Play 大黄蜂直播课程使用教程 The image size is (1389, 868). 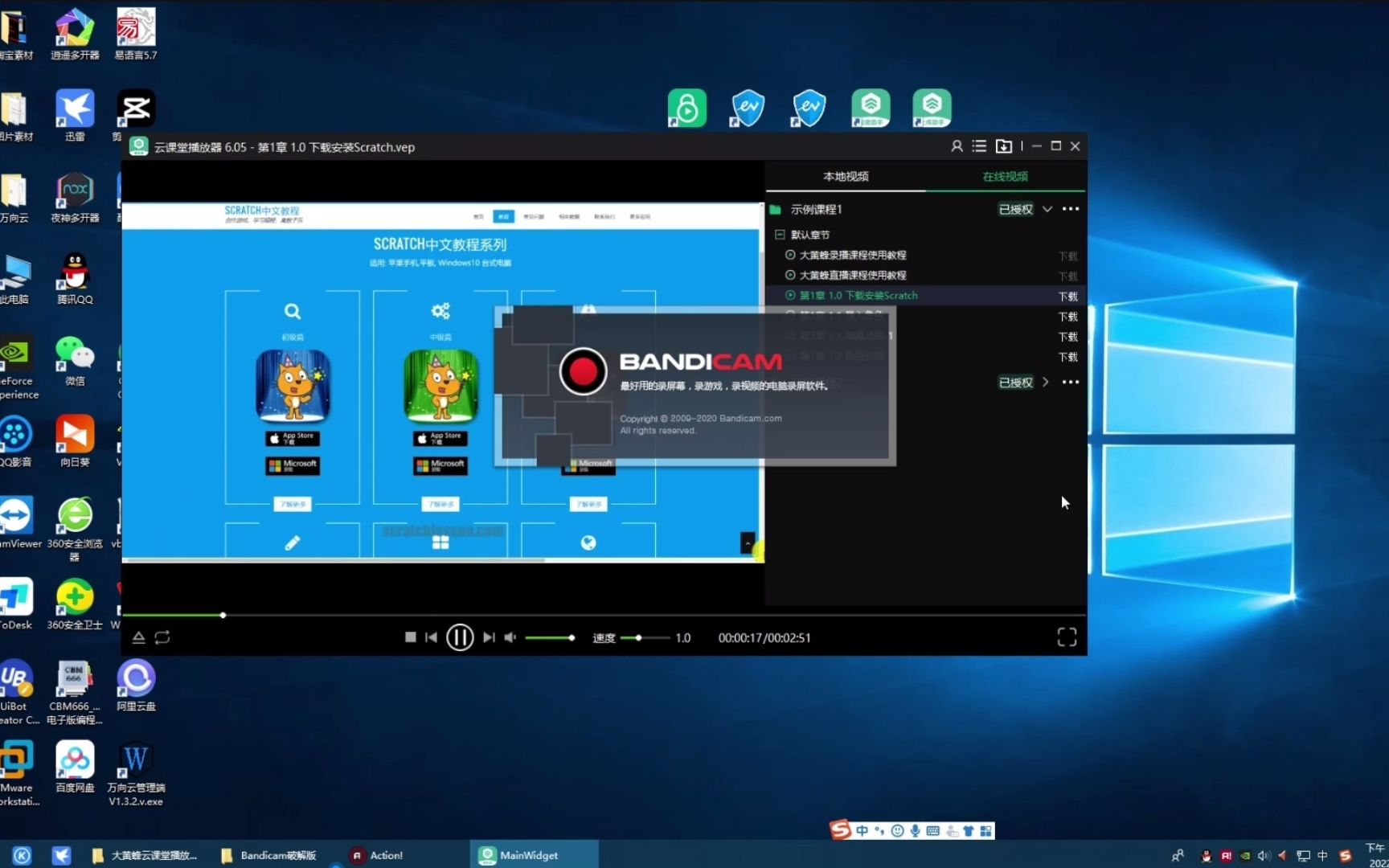852,275
